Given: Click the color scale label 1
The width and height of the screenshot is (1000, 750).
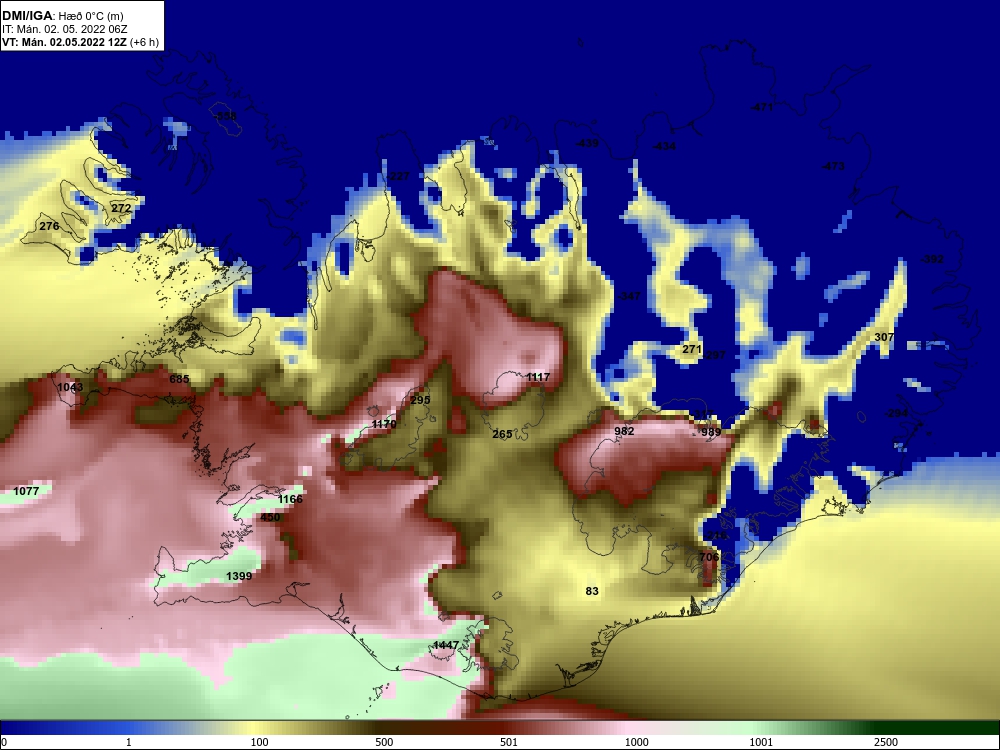Looking at the screenshot, I should pyautogui.click(x=129, y=742).
